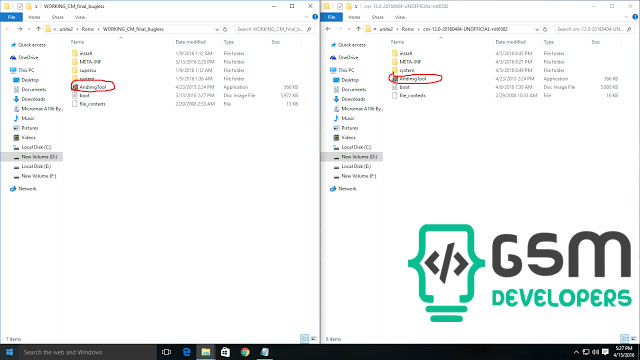Launch Microsoft Edge from taskbar
Viewport: 640px width, 360px height.
coord(186,352)
